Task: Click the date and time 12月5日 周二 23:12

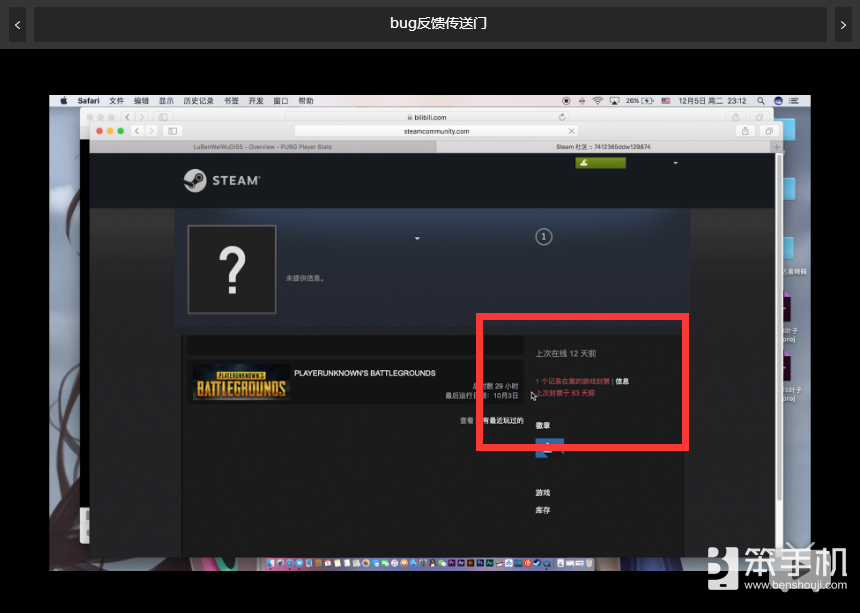Action: pos(712,101)
